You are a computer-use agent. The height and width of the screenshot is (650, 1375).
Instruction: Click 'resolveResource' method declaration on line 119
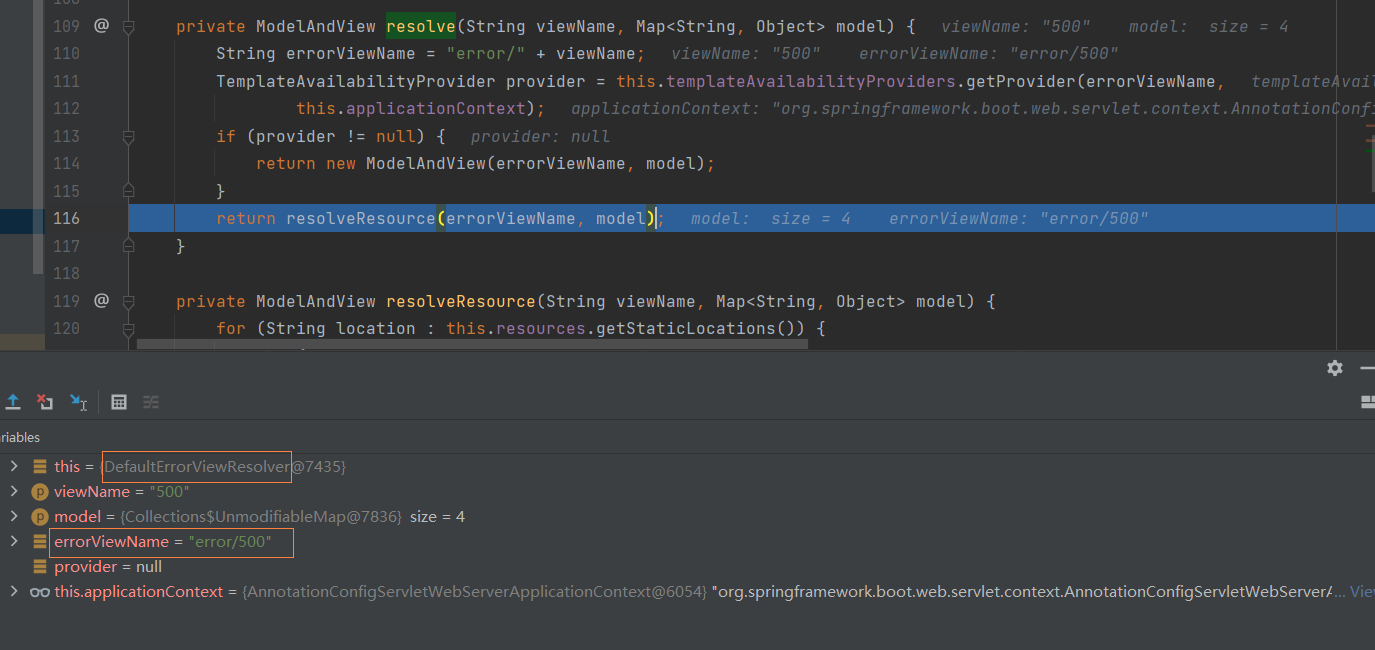461,301
